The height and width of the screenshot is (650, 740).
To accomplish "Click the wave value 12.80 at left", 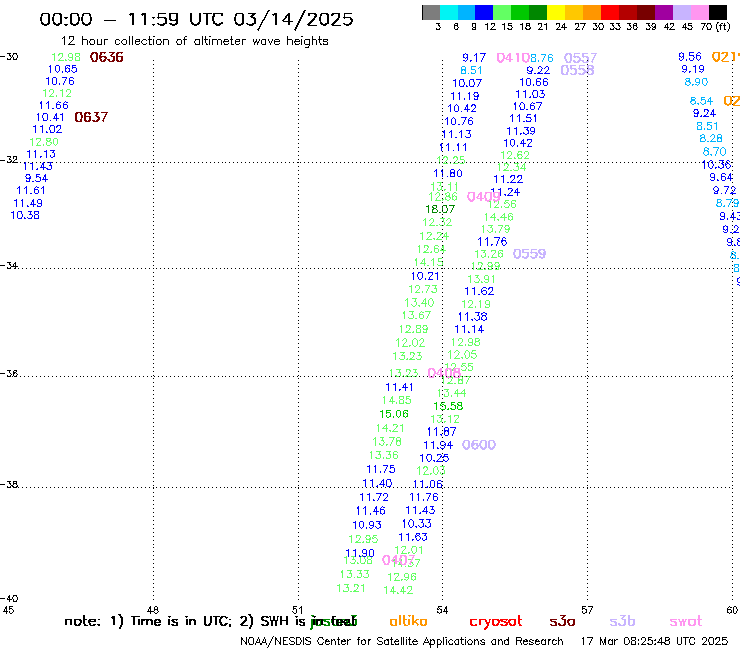I will point(44,142).
